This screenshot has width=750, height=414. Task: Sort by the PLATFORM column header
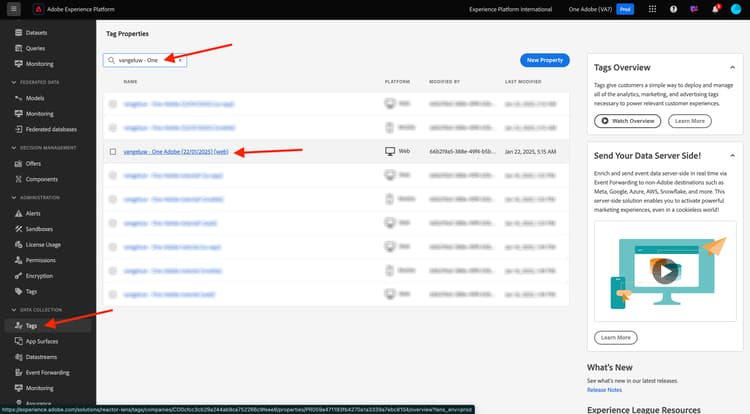tap(397, 82)
